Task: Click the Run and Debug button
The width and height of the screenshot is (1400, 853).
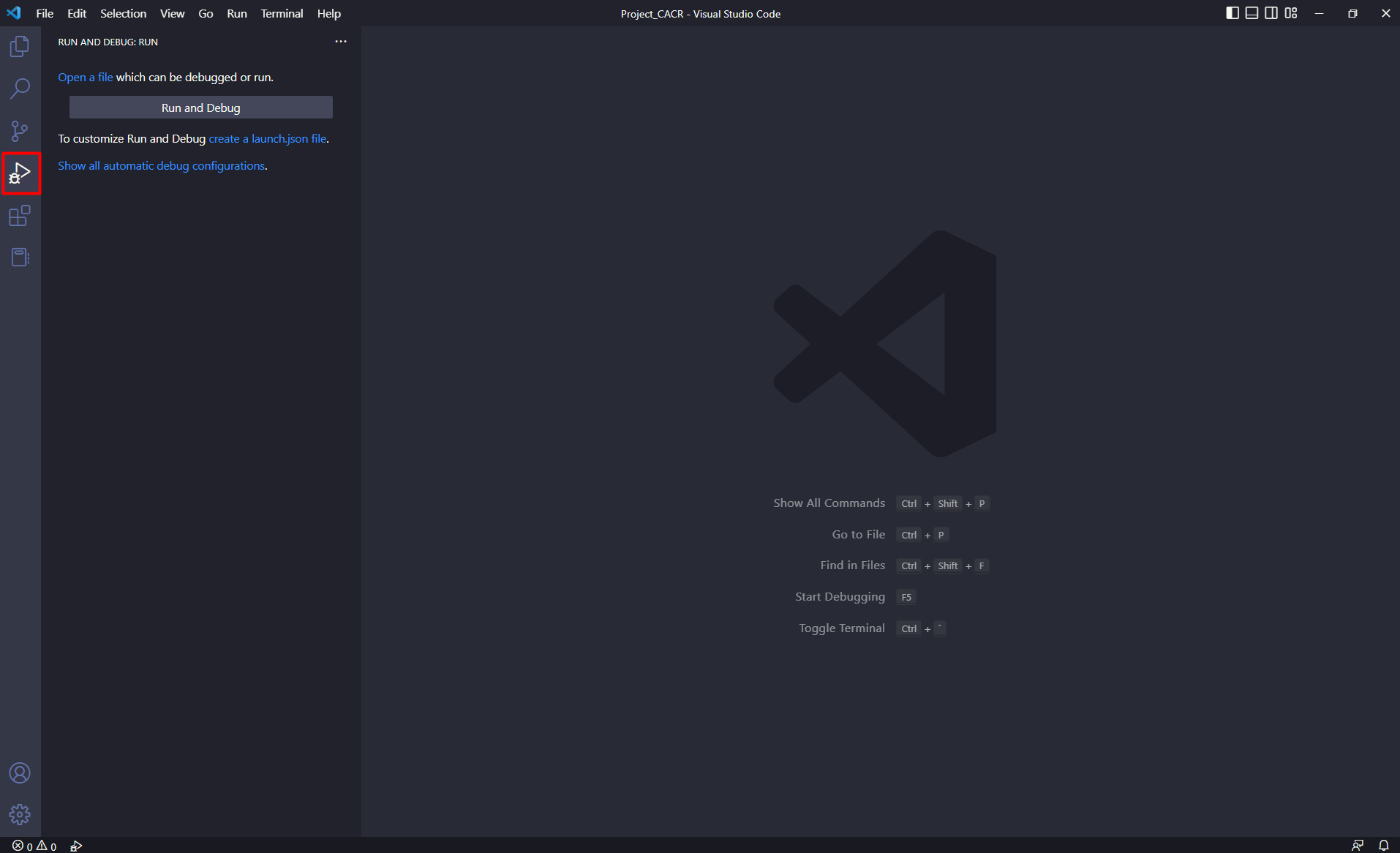Action: coord(200,108)
